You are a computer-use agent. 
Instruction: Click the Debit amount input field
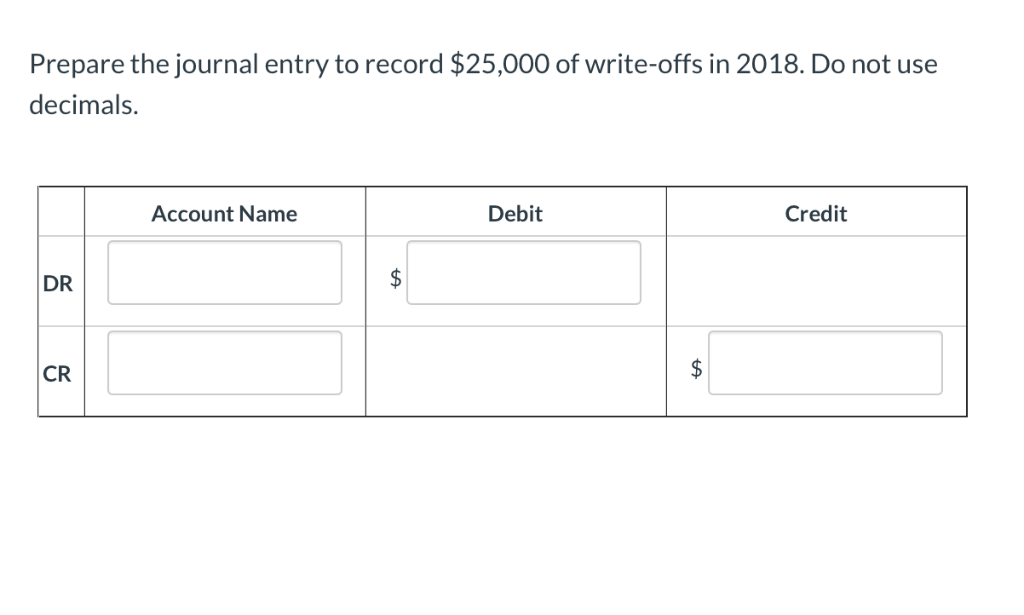tap(524, 271)
